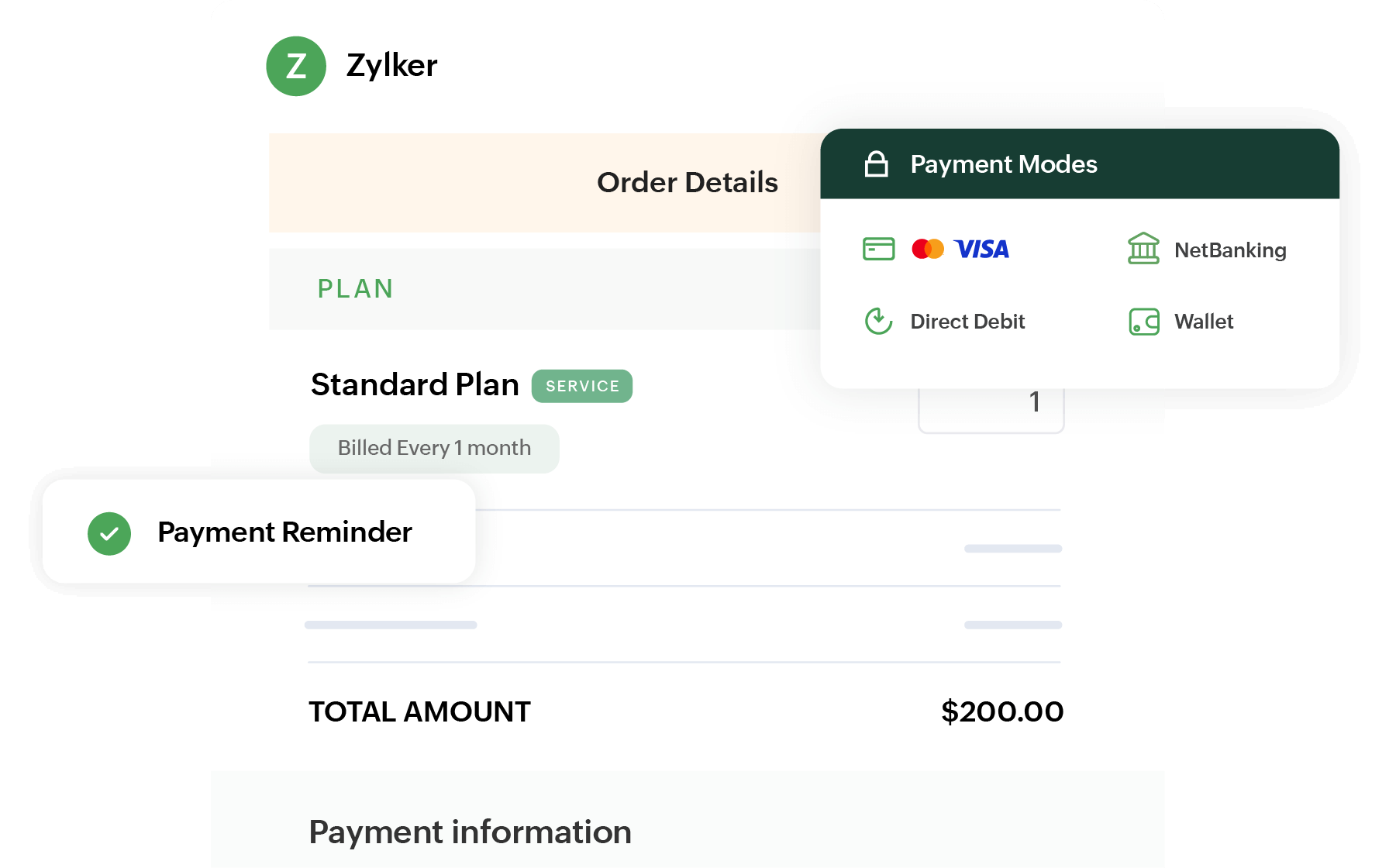Select the credit card payment icon

878,249
